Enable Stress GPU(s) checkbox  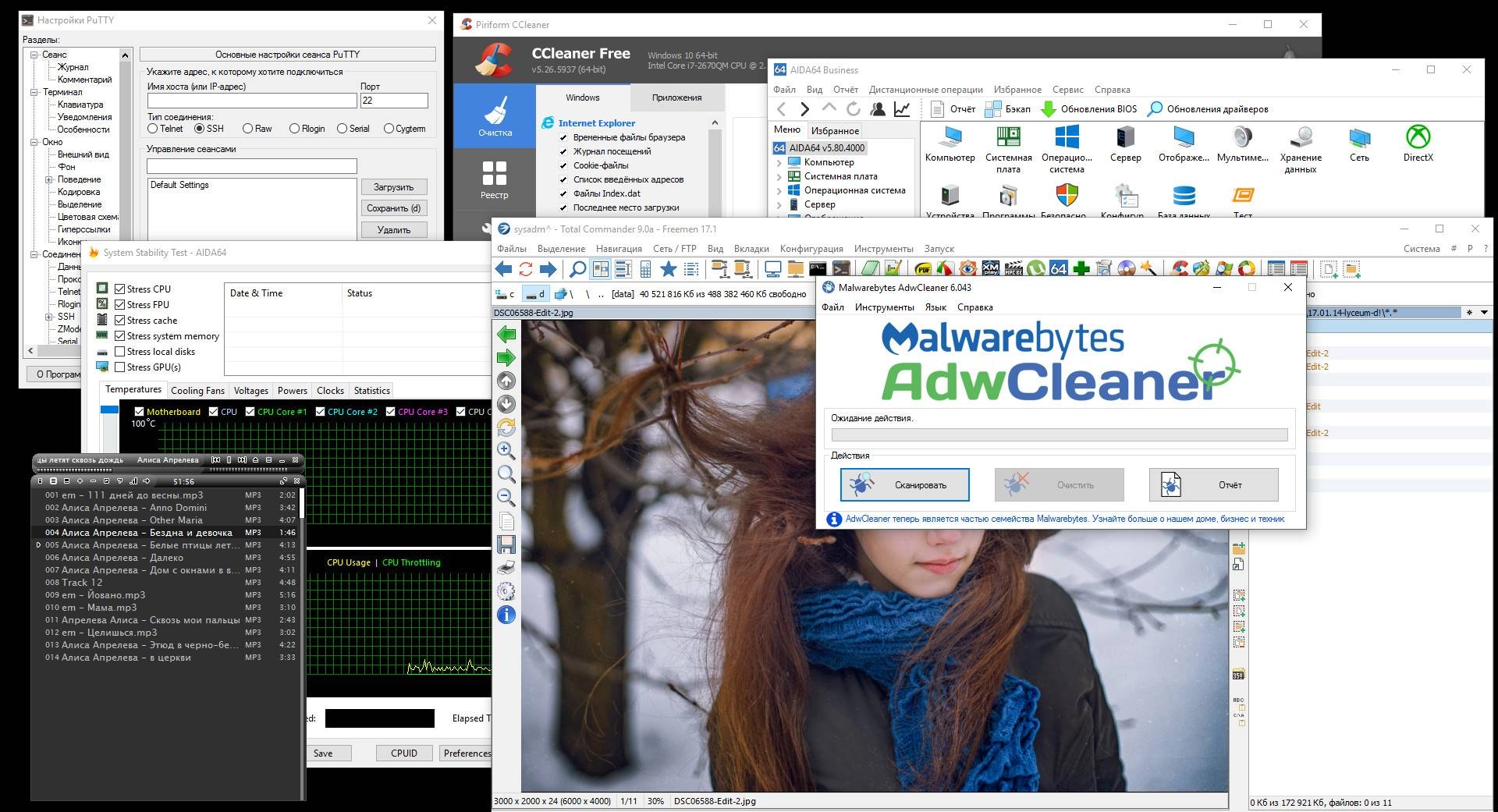pyautogui.click(x=120, y=367)
